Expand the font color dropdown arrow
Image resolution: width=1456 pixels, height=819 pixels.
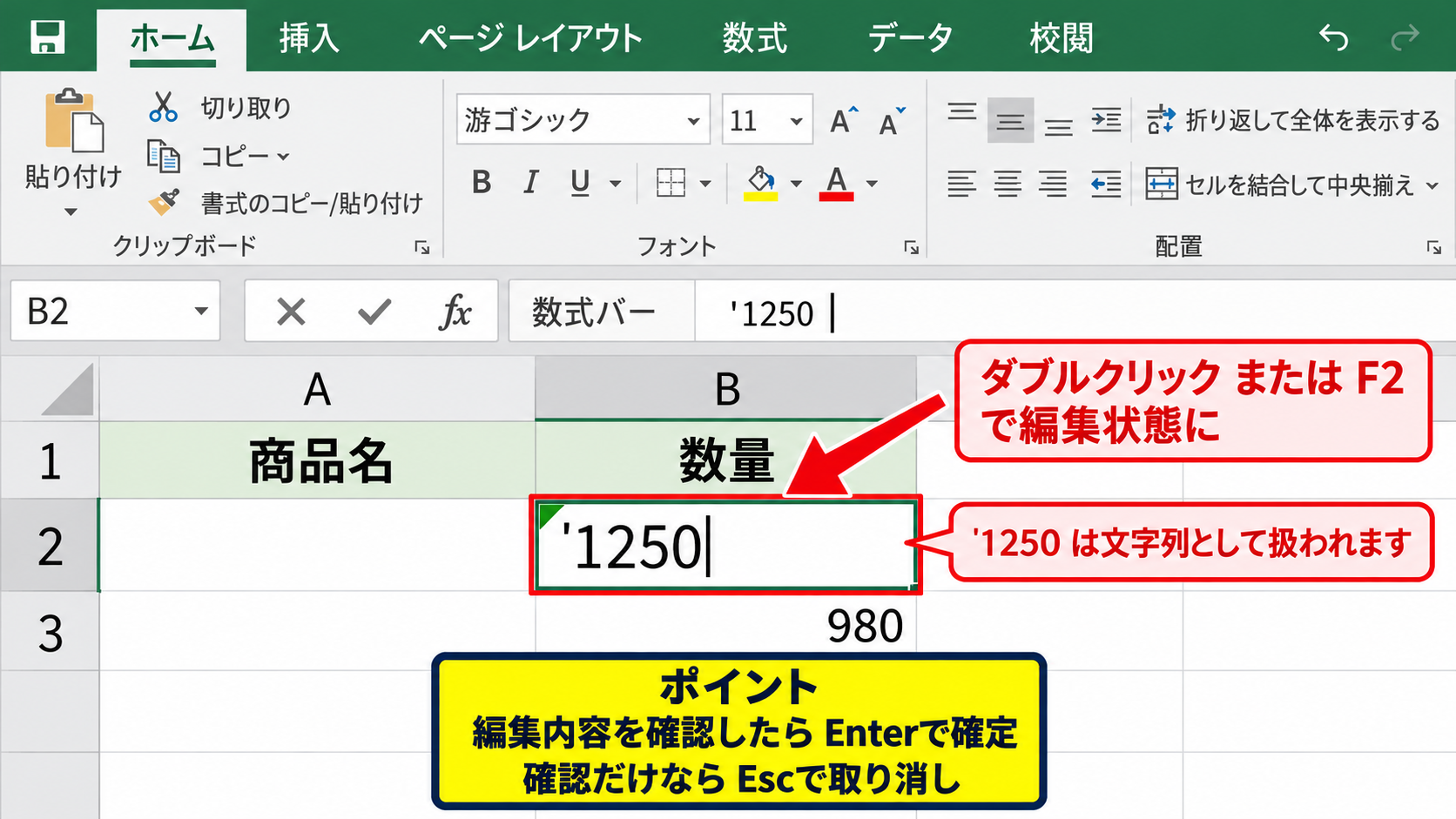tap(872, 184)
